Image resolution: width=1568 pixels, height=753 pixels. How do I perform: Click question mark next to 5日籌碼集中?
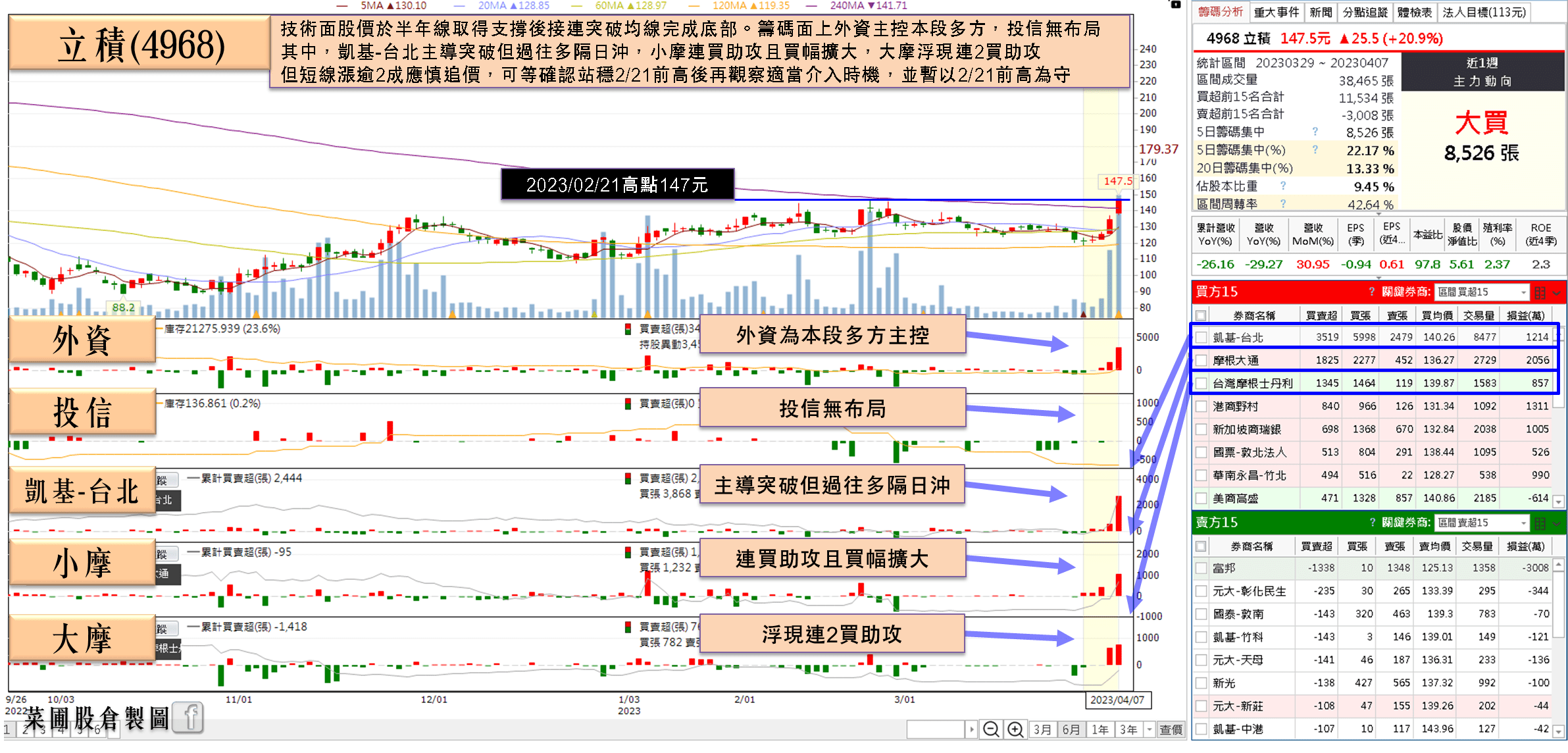pos(1315,132)
